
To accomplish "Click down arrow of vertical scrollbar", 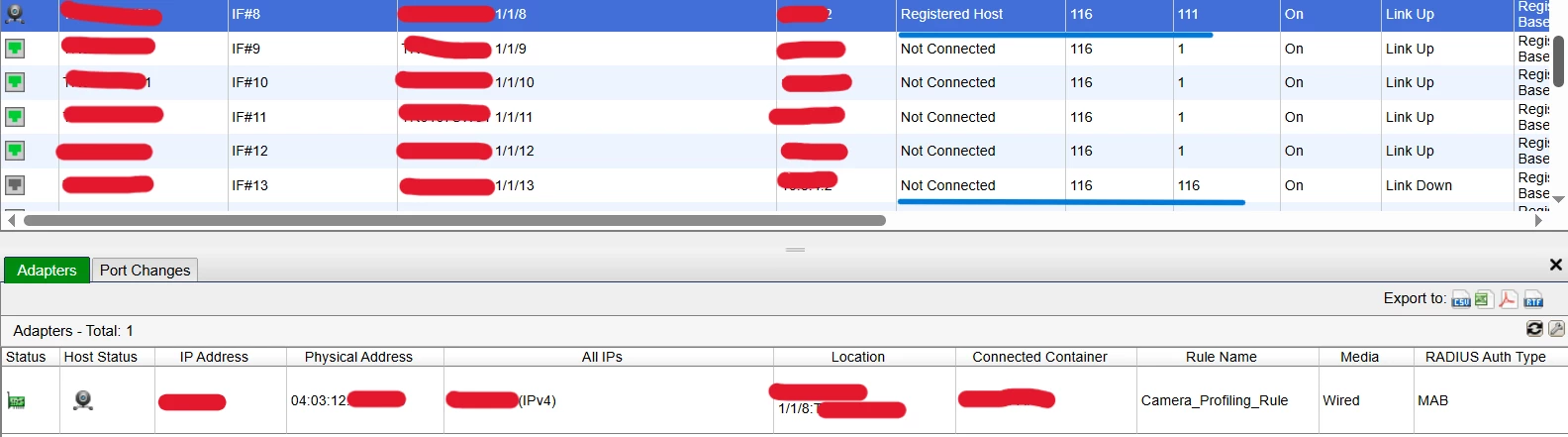I will [1558, 199].
